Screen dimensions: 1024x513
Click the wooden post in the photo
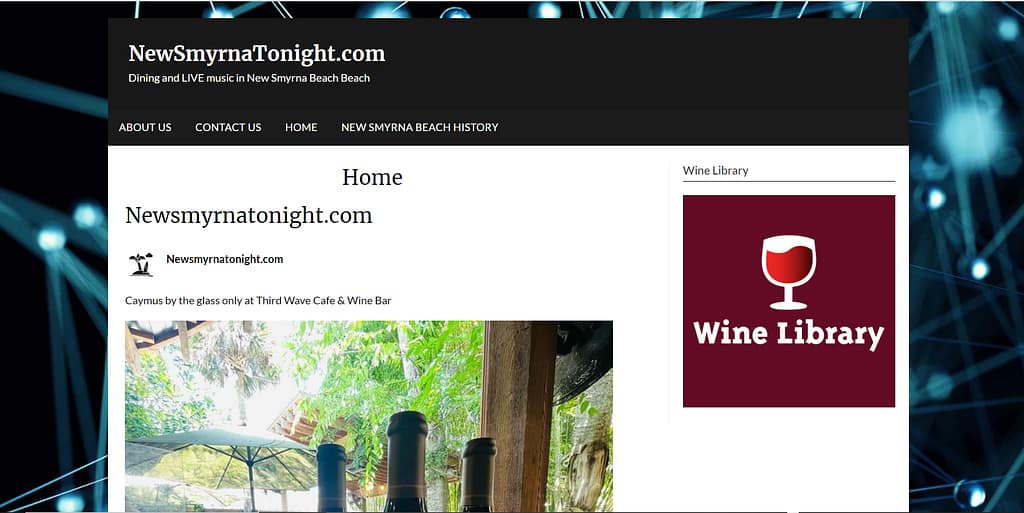point(519,416)
